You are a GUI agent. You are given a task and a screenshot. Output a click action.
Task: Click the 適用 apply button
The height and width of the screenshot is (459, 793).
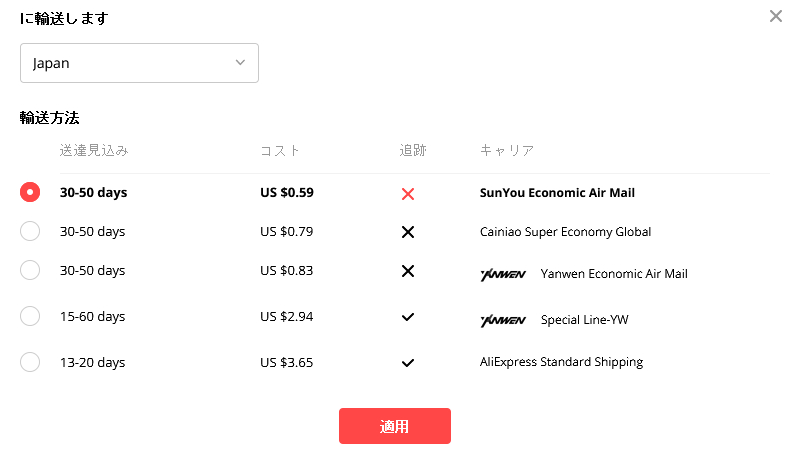394,426
